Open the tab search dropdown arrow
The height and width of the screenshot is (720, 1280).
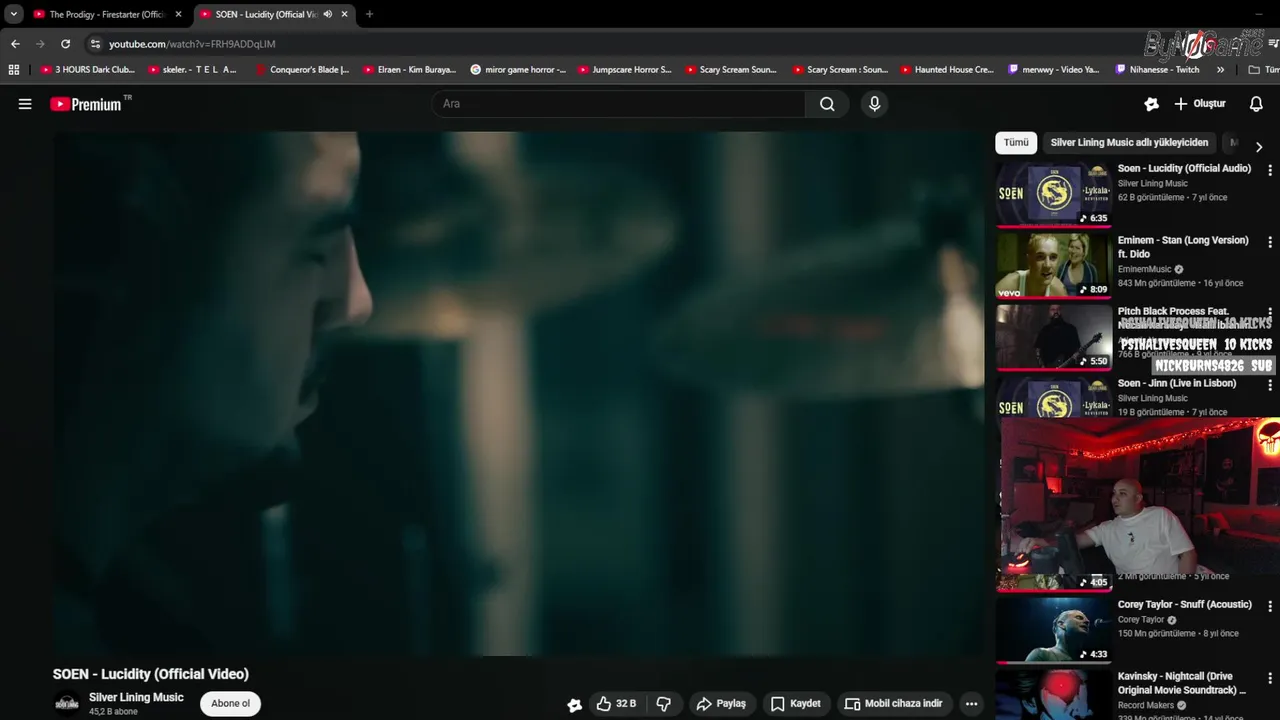pos(14,14)
